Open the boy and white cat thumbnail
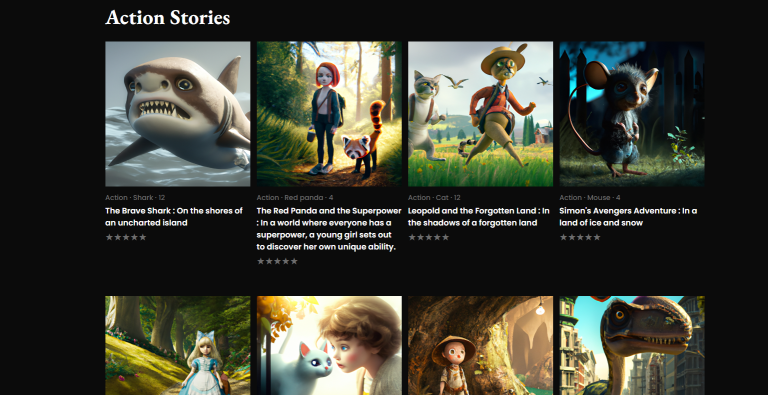Screen dimensions: 768x395 [329, 346]
